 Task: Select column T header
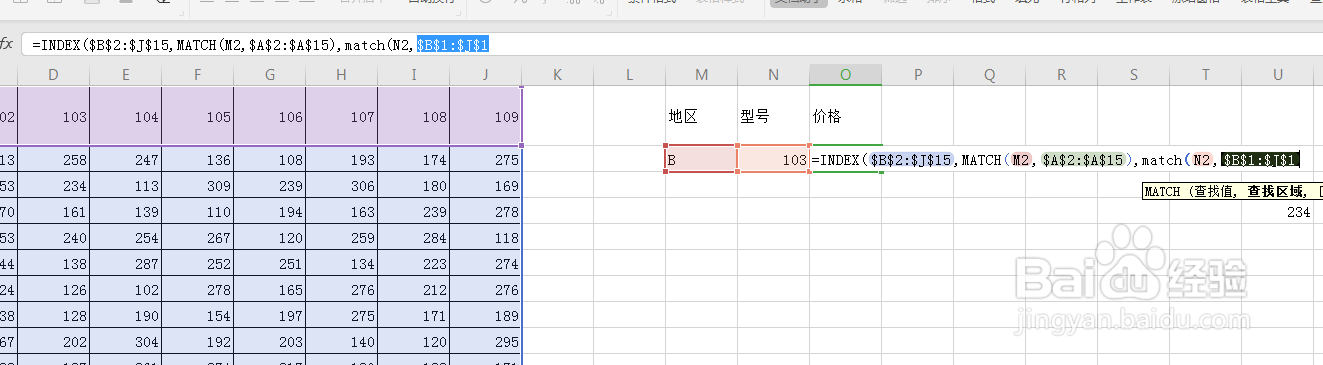[x=1205, y=75]
